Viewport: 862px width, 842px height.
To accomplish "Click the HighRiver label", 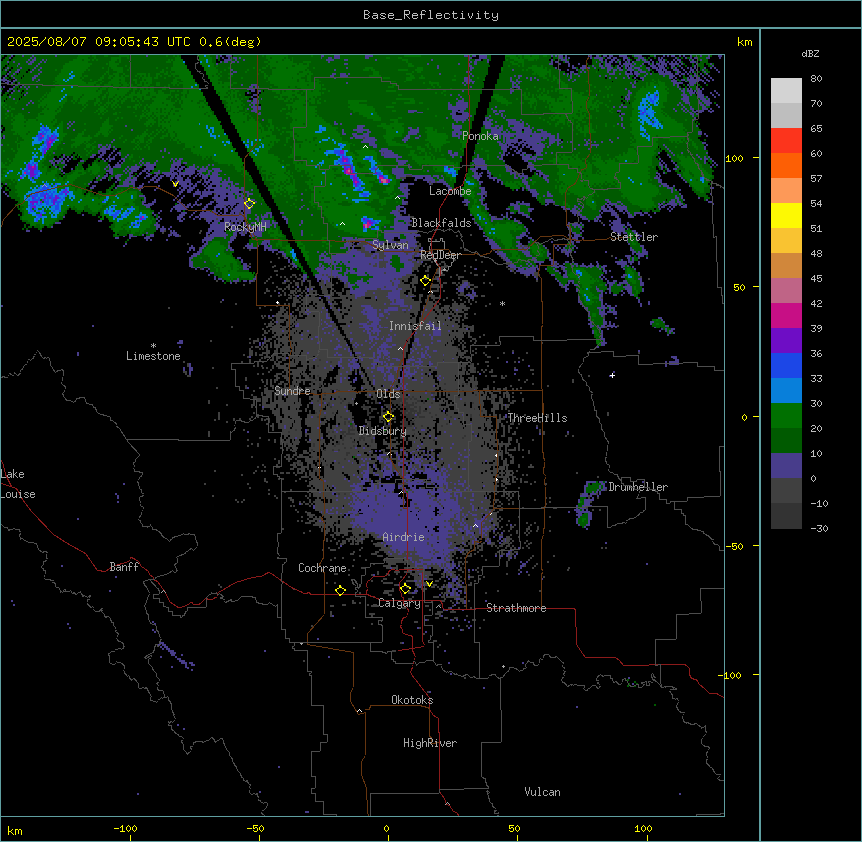I will coord(430,743).
